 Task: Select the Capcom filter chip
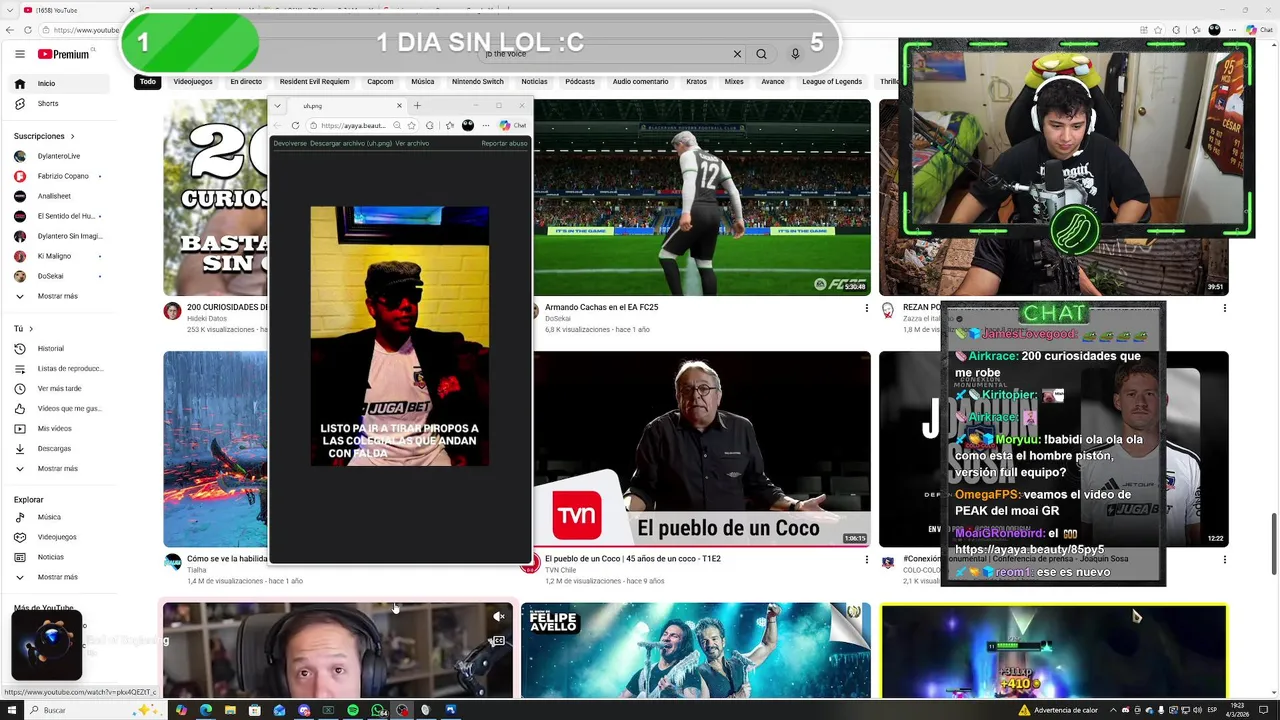tap(380, 81)
